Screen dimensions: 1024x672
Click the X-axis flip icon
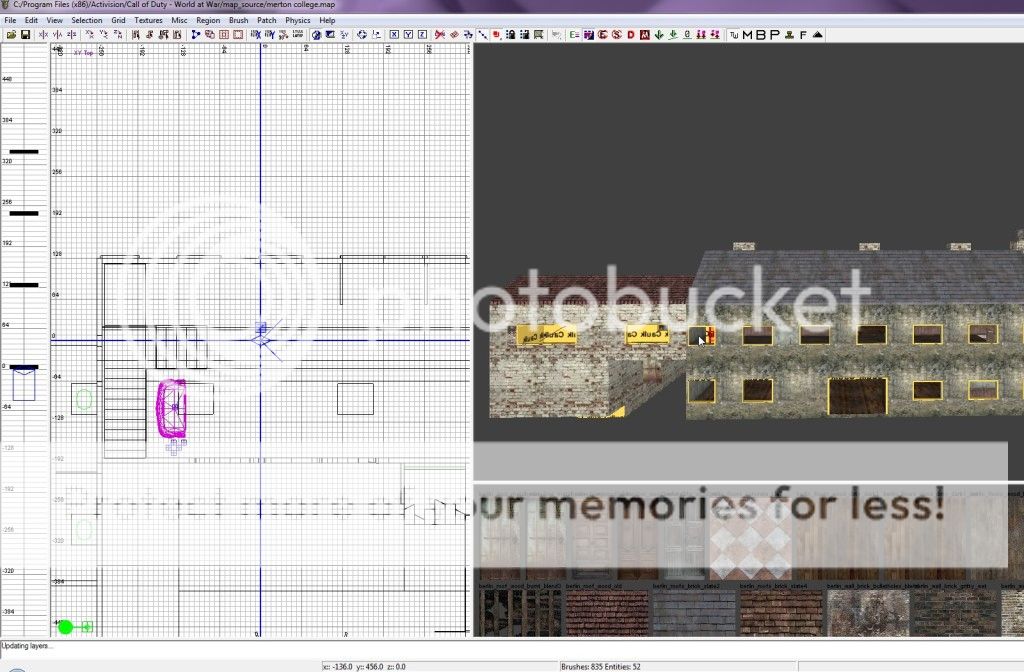pos(42,35)
